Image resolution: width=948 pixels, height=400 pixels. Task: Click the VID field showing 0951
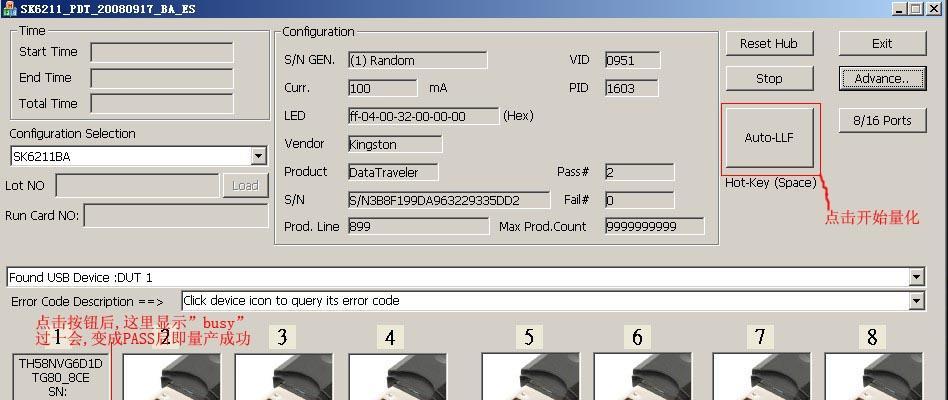632,60
